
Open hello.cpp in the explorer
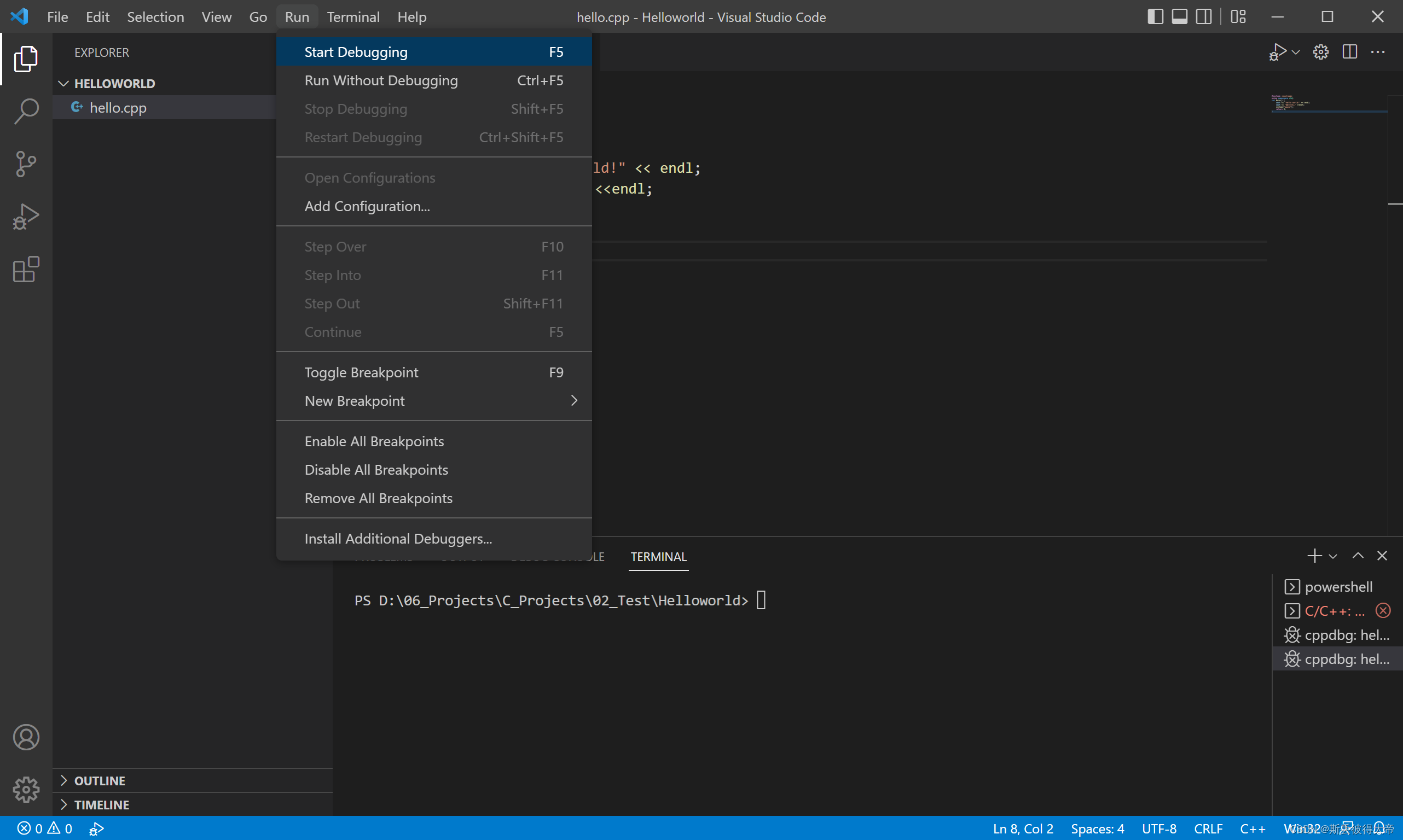164,108
